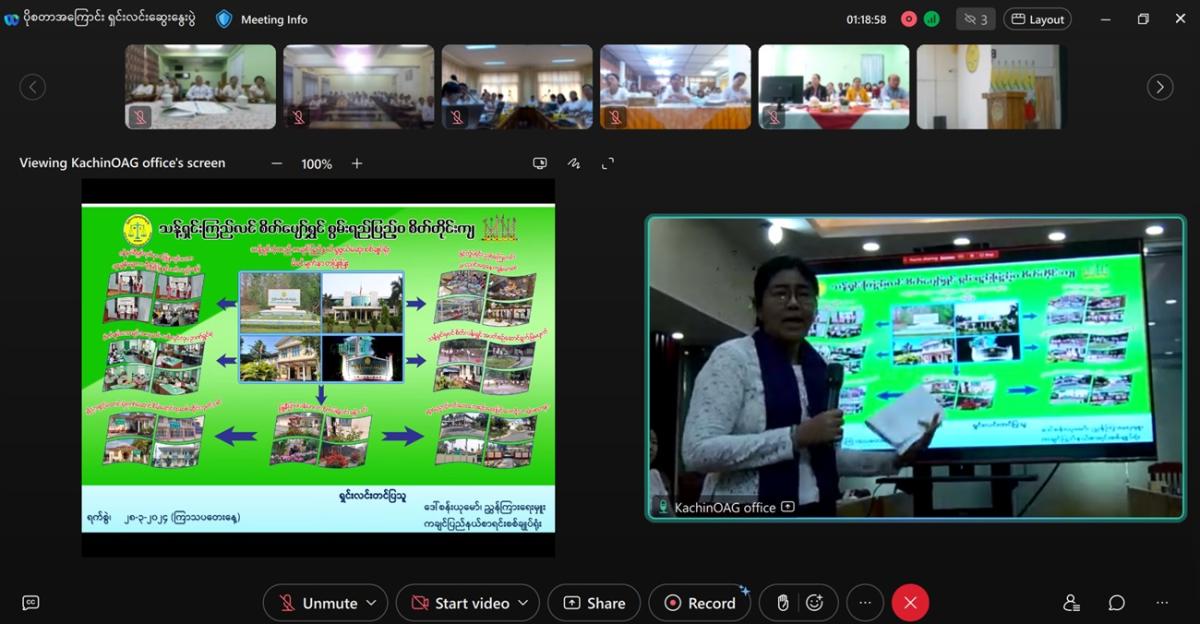Click the green network status indicator
This screenshot has width=1200, height=624.
pyautogui.click(x=932, y=19)
